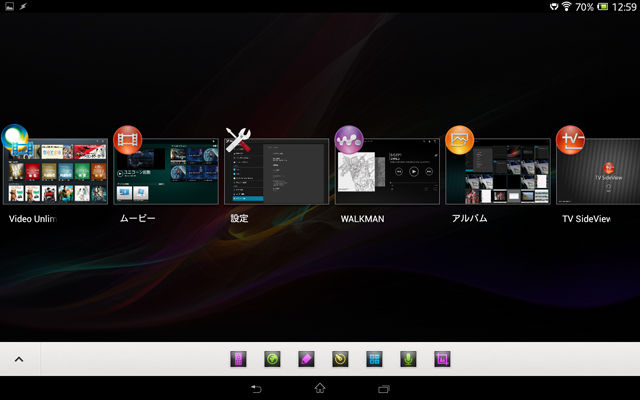Tap the red film ムービー badge icon
Viewport: 640px width, 400px height.
click(x=128, y=140)
